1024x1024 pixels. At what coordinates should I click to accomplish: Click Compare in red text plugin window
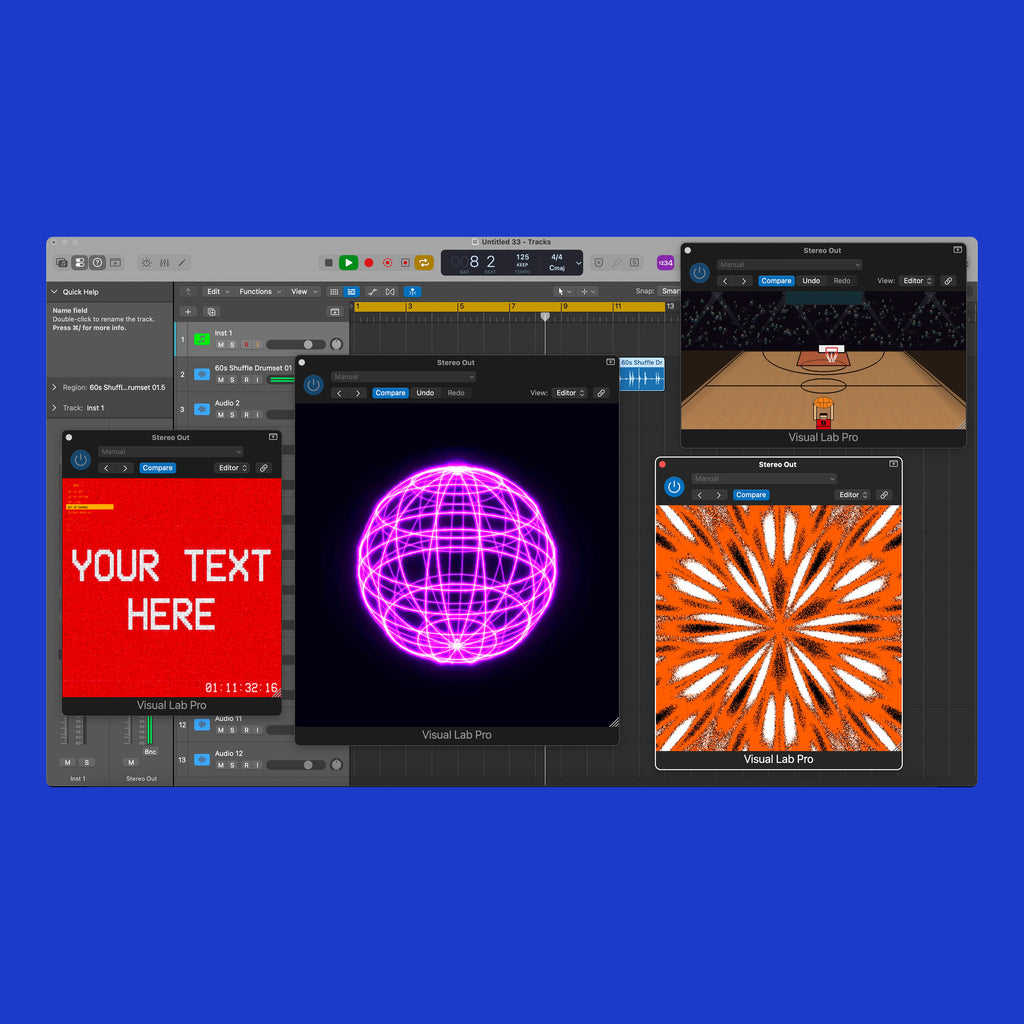157,468
